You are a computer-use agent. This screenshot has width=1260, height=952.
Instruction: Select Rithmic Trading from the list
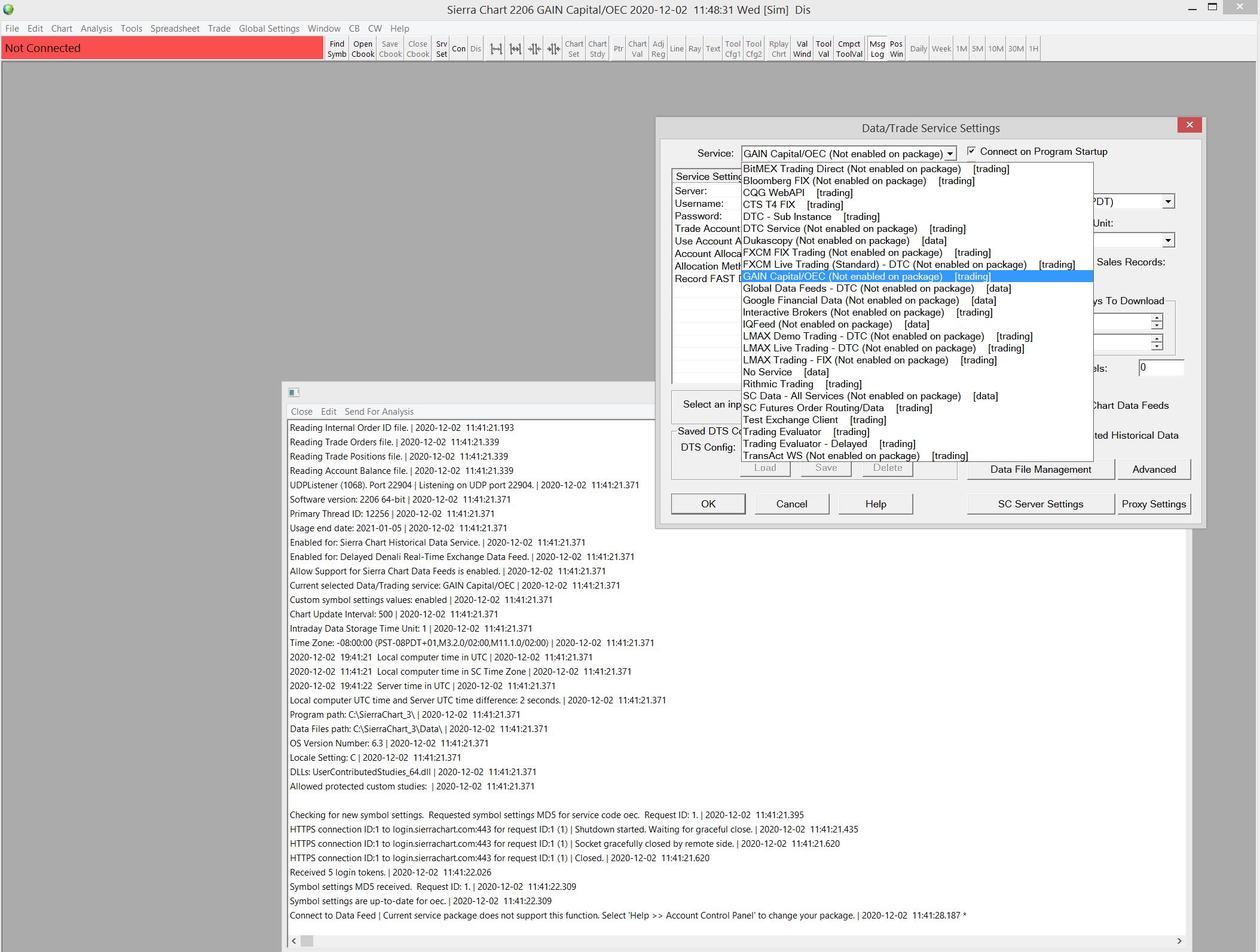coord(778,384)
